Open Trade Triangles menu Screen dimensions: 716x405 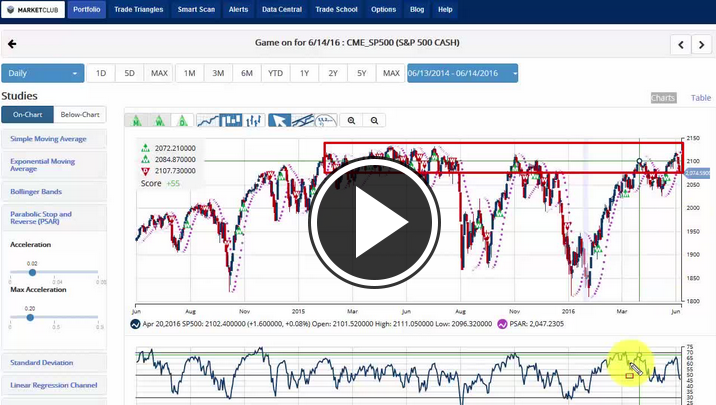138,10
